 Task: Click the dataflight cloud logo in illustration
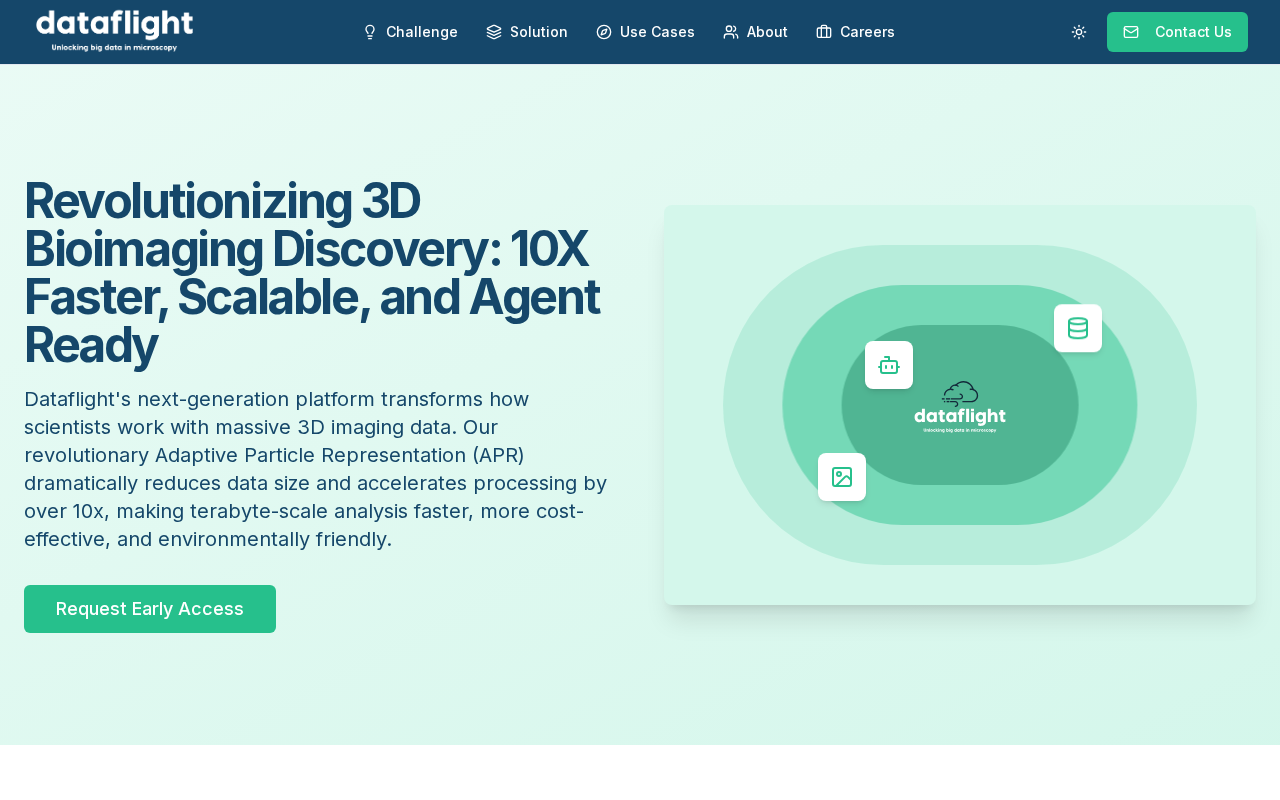click(960, 406)
